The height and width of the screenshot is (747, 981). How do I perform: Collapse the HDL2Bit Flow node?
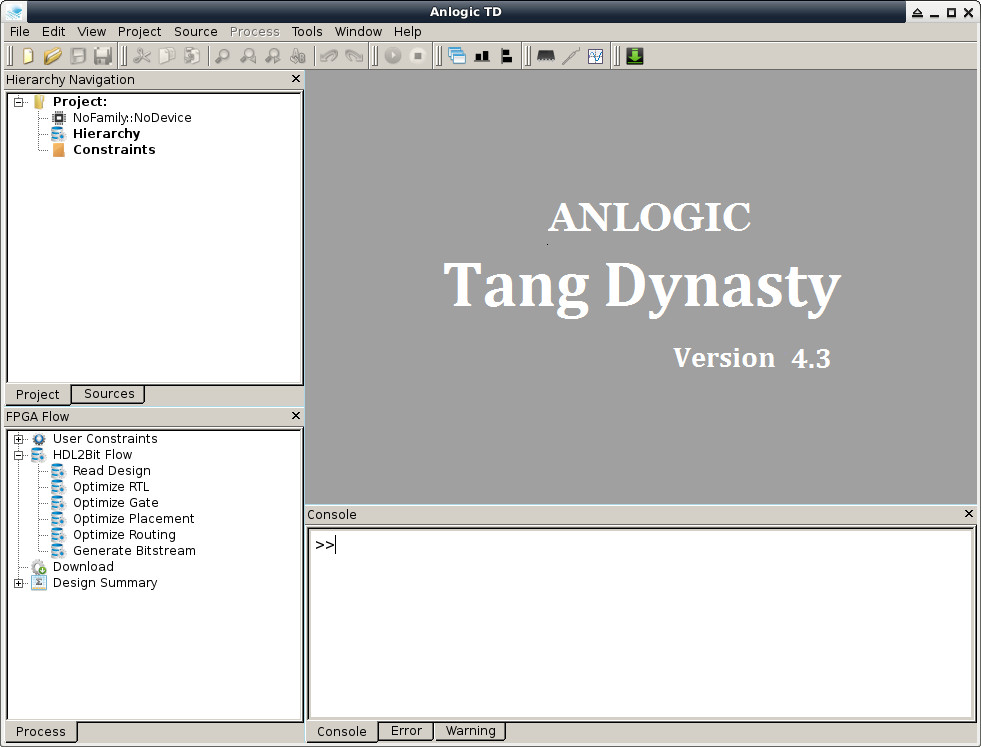[19, 455]
